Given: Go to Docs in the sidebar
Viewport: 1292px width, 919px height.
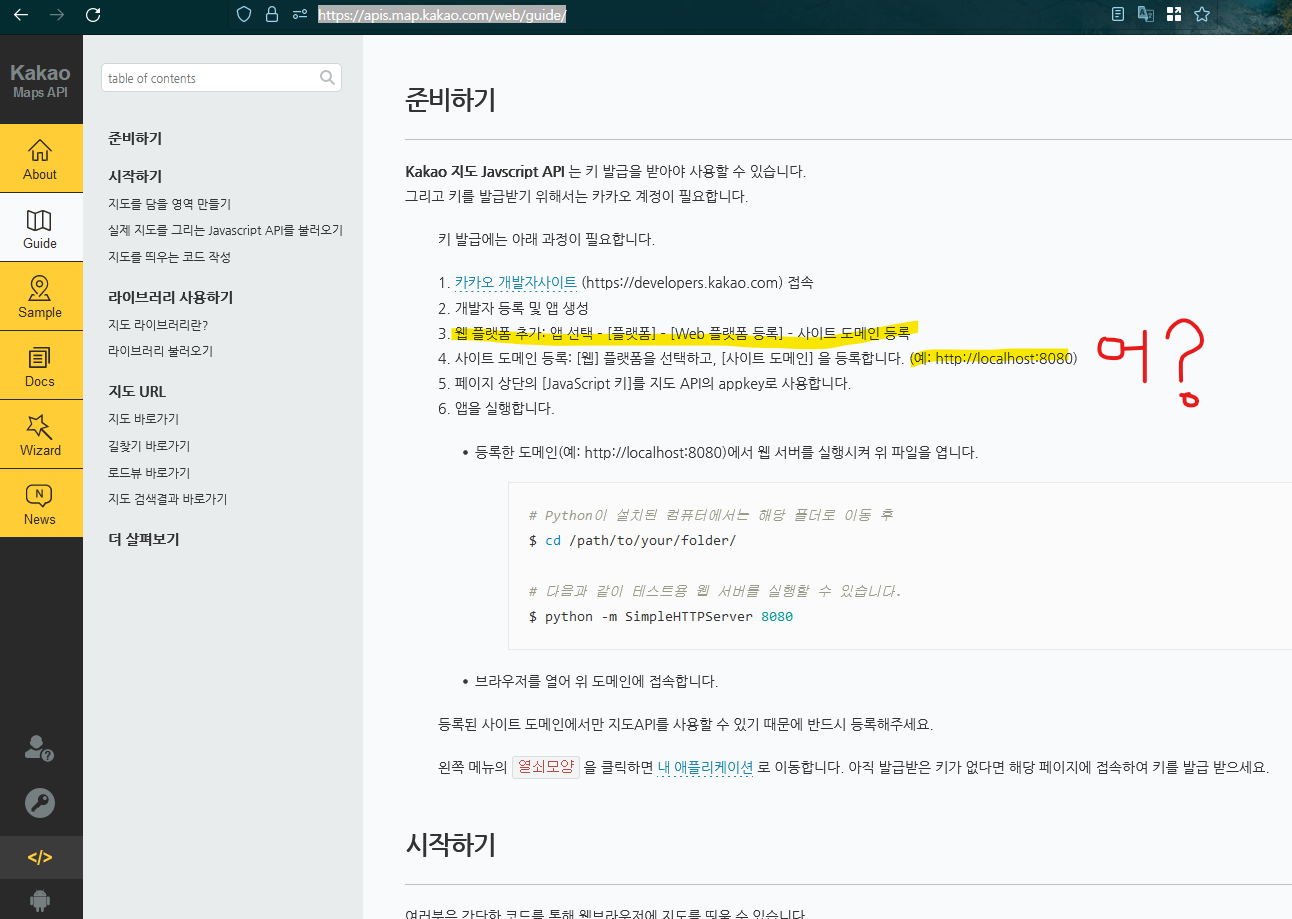Looking at the screenshot, I should pos(41,365).
